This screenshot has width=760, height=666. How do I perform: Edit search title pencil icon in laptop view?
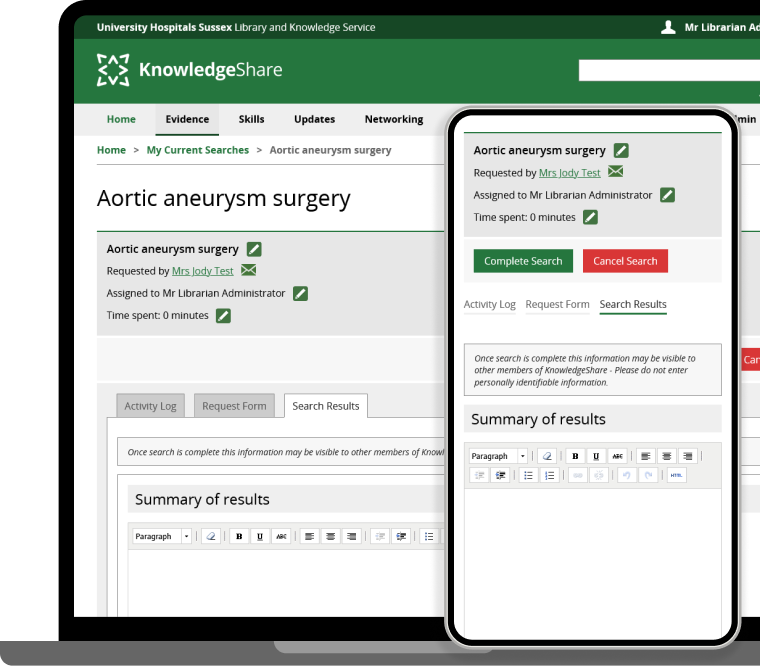click(x=254, y=249)
